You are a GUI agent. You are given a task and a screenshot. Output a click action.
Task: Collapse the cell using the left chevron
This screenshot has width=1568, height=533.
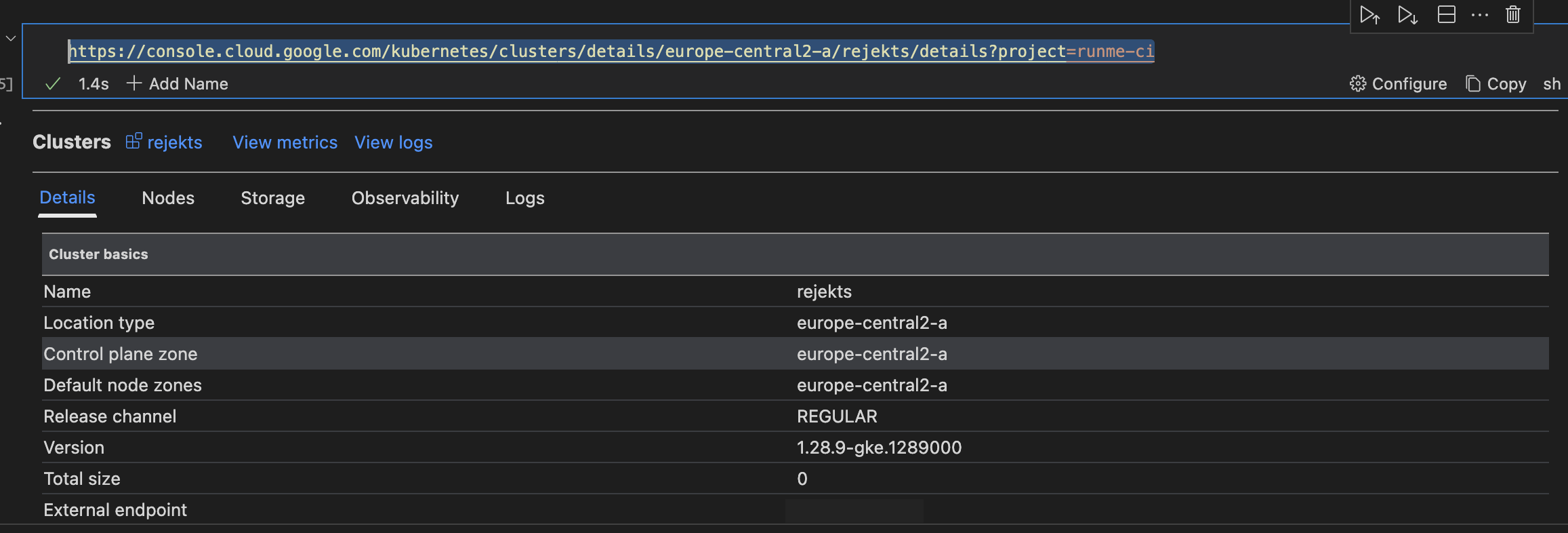pyautogui.click(x=11, y=39)
